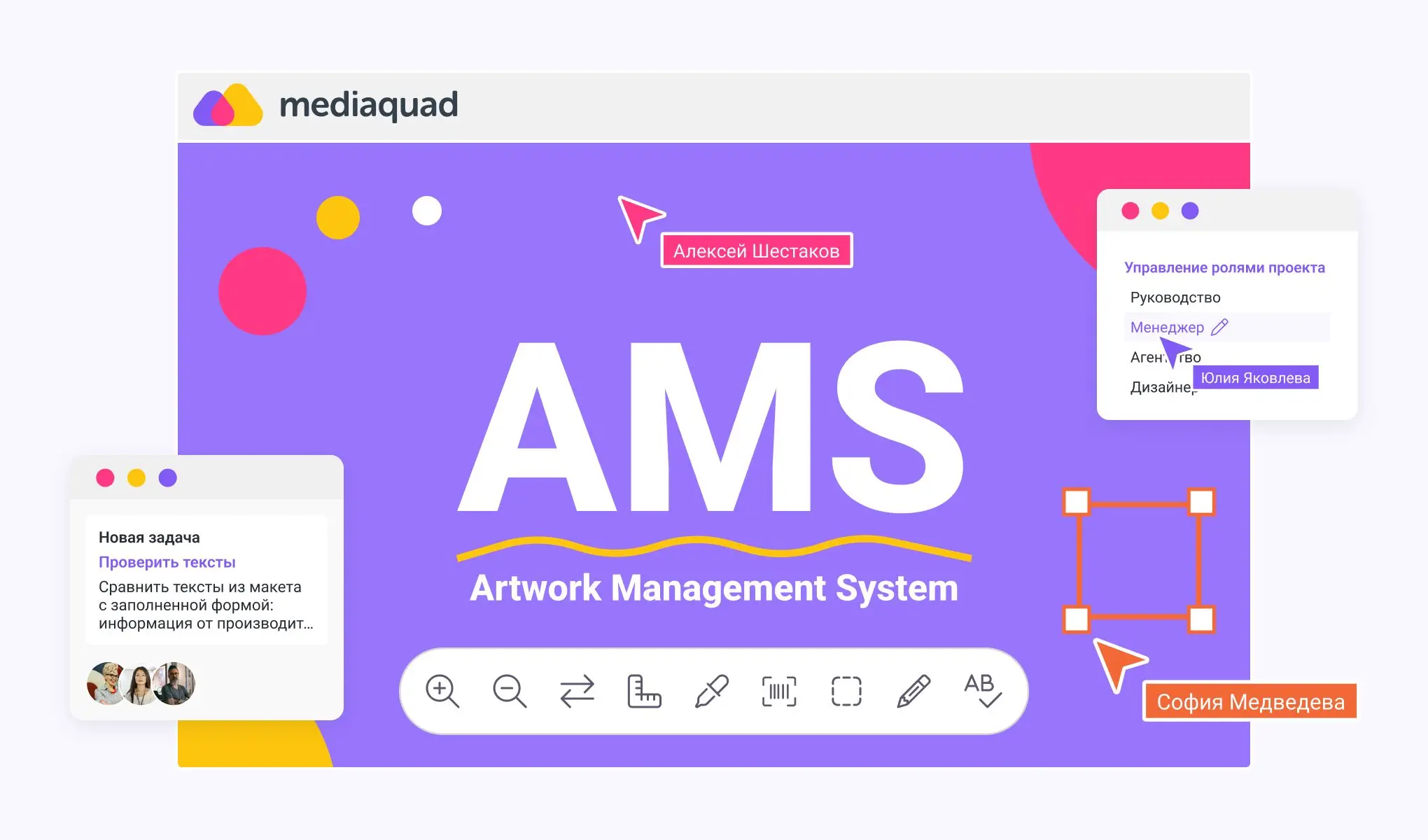The image size is (1428, 840).
Task: Click the third avatar in task card
Action: [x=174, y=683]
